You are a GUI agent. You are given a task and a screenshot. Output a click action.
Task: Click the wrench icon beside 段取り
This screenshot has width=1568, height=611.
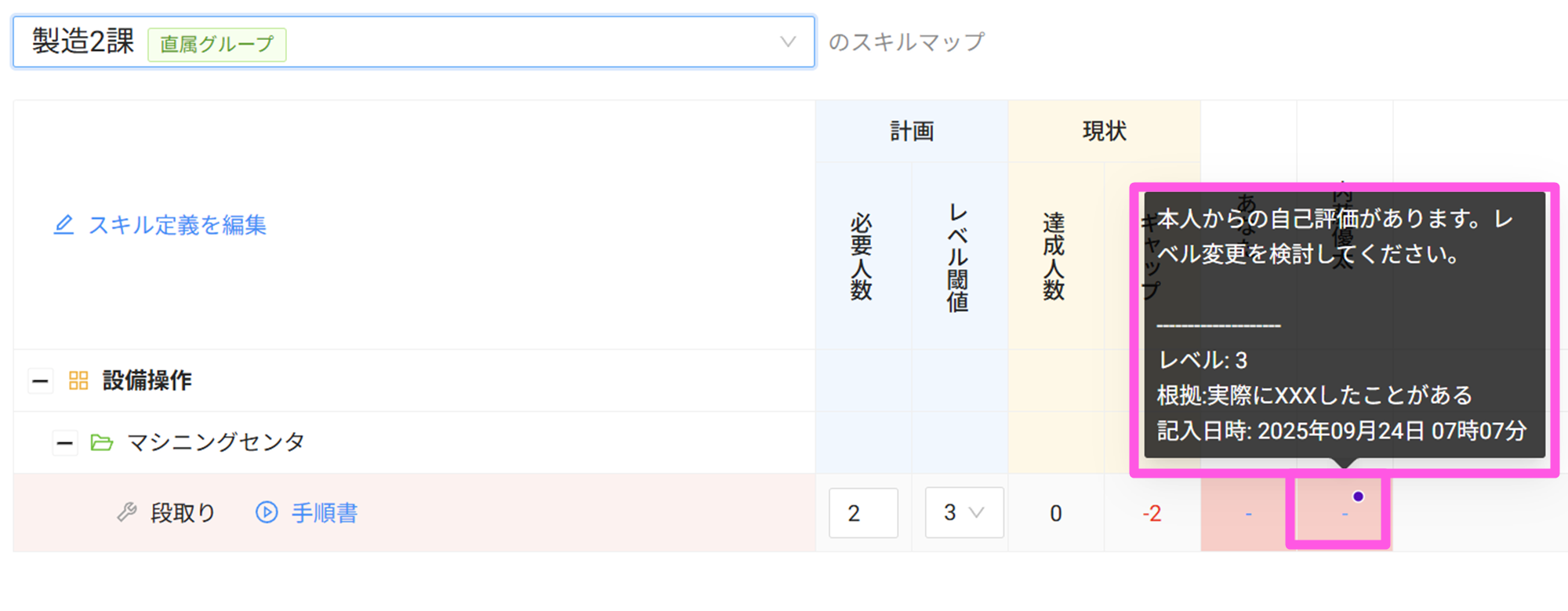[126, 512]
